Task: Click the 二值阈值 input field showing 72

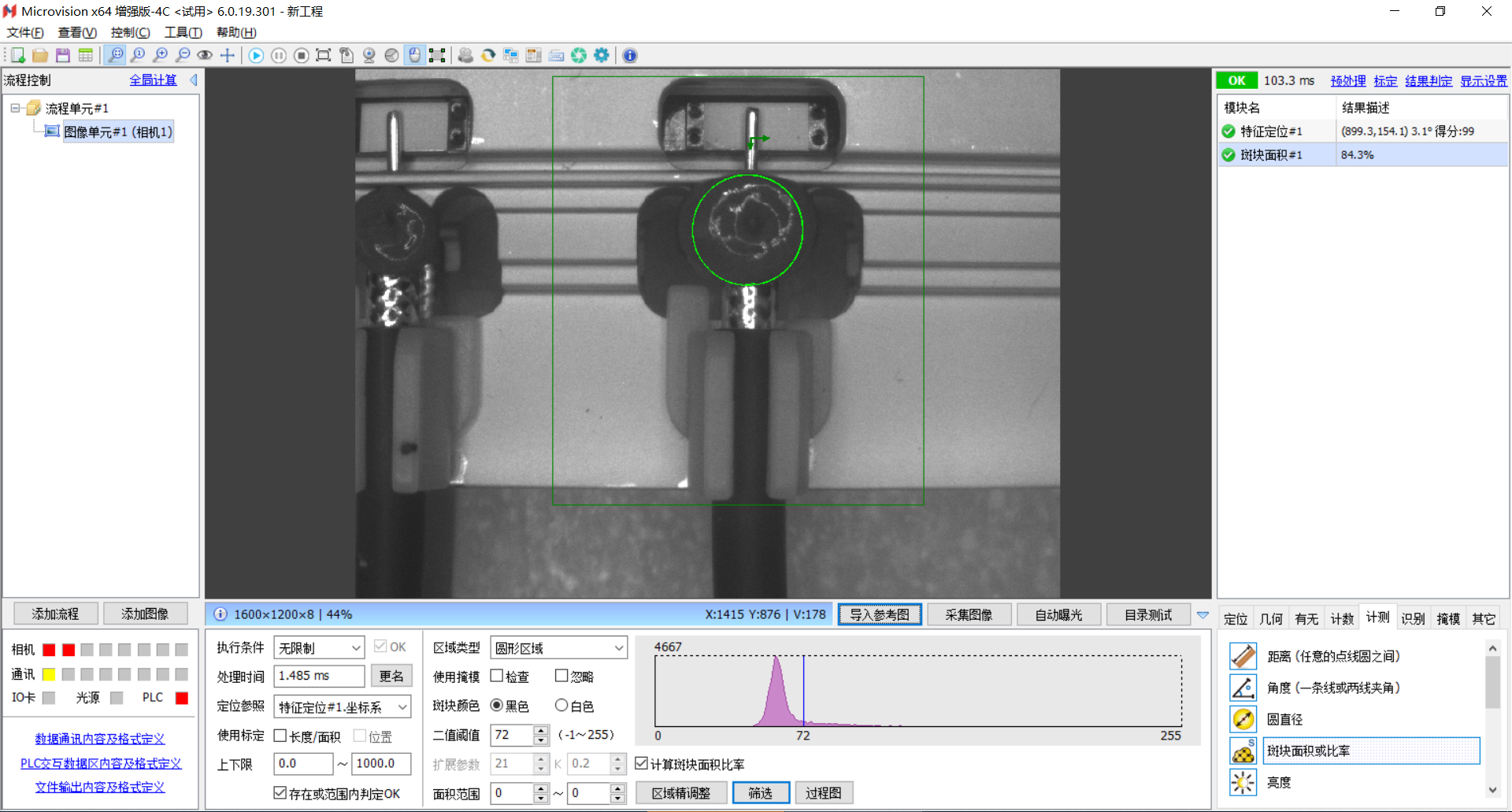Action: [512, 735]
